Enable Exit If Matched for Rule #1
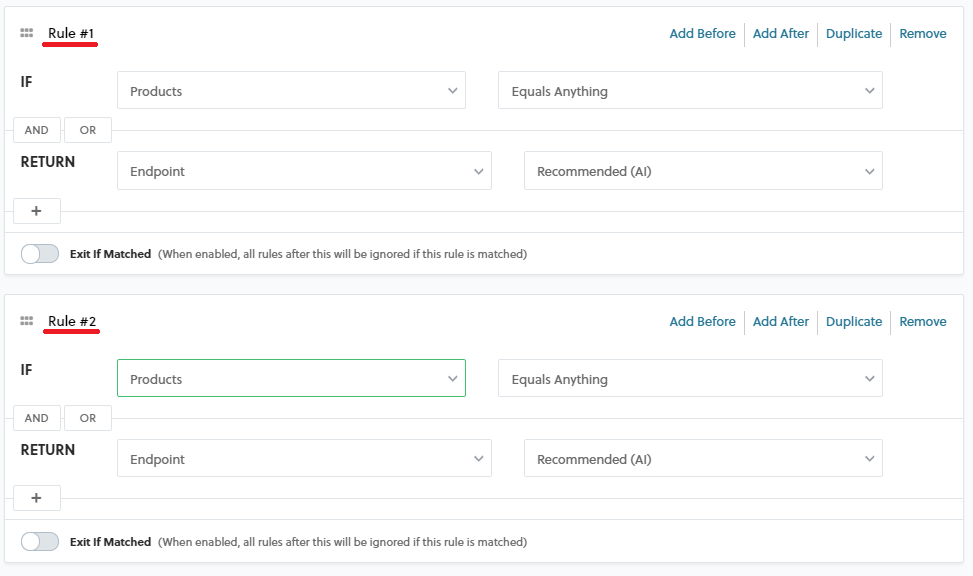Image resolution: width=973 pixels, height=576 pixels. [39, 253]
